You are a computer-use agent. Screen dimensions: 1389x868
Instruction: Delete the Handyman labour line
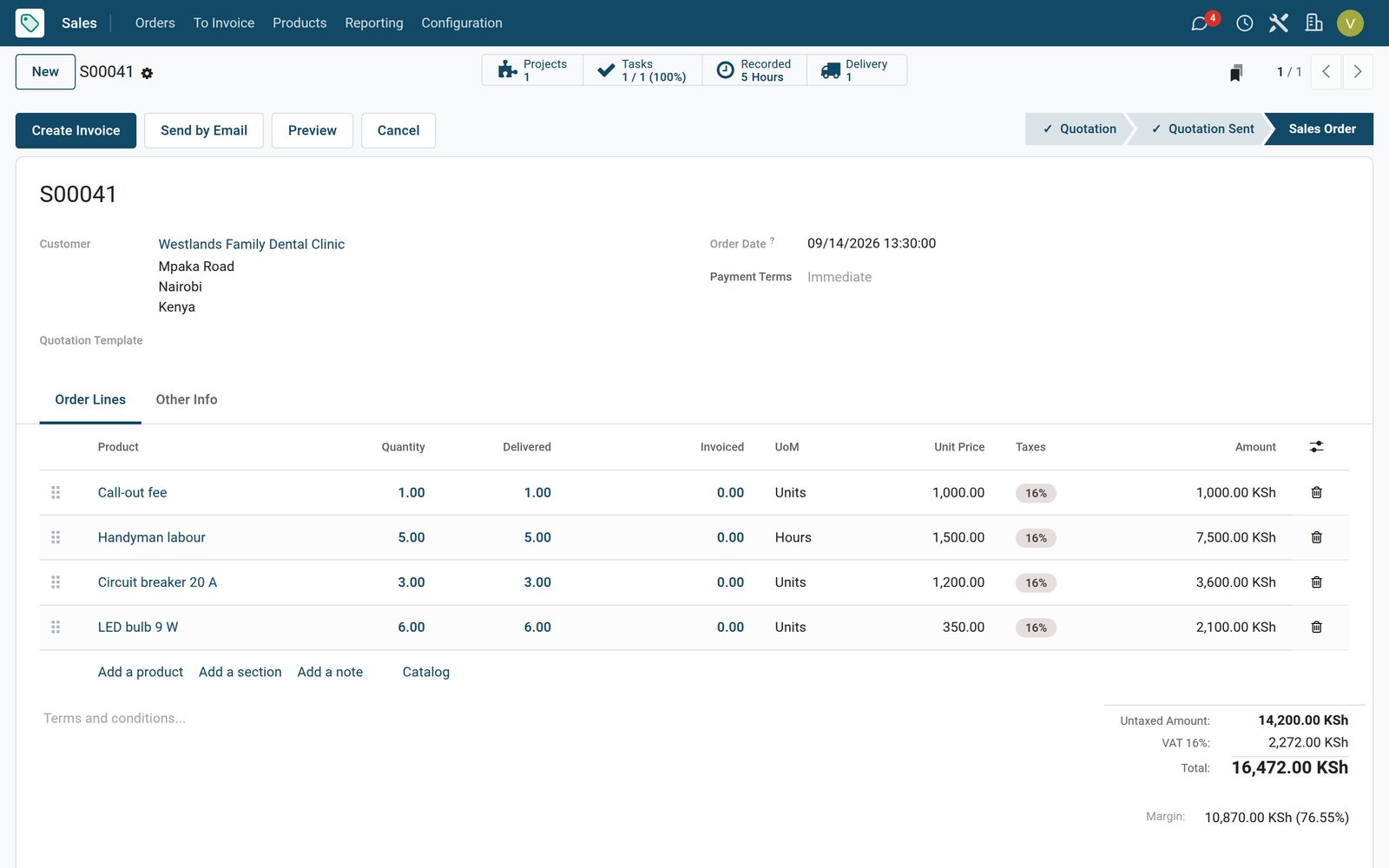1316,537
